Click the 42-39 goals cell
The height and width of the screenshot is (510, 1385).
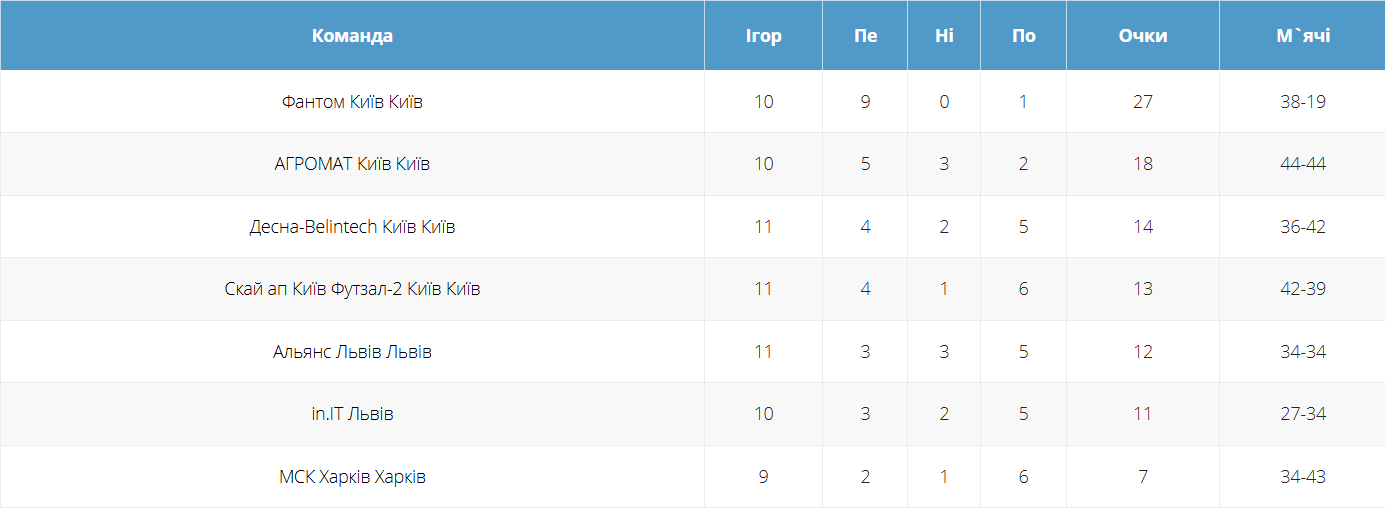pos(1303,289)
